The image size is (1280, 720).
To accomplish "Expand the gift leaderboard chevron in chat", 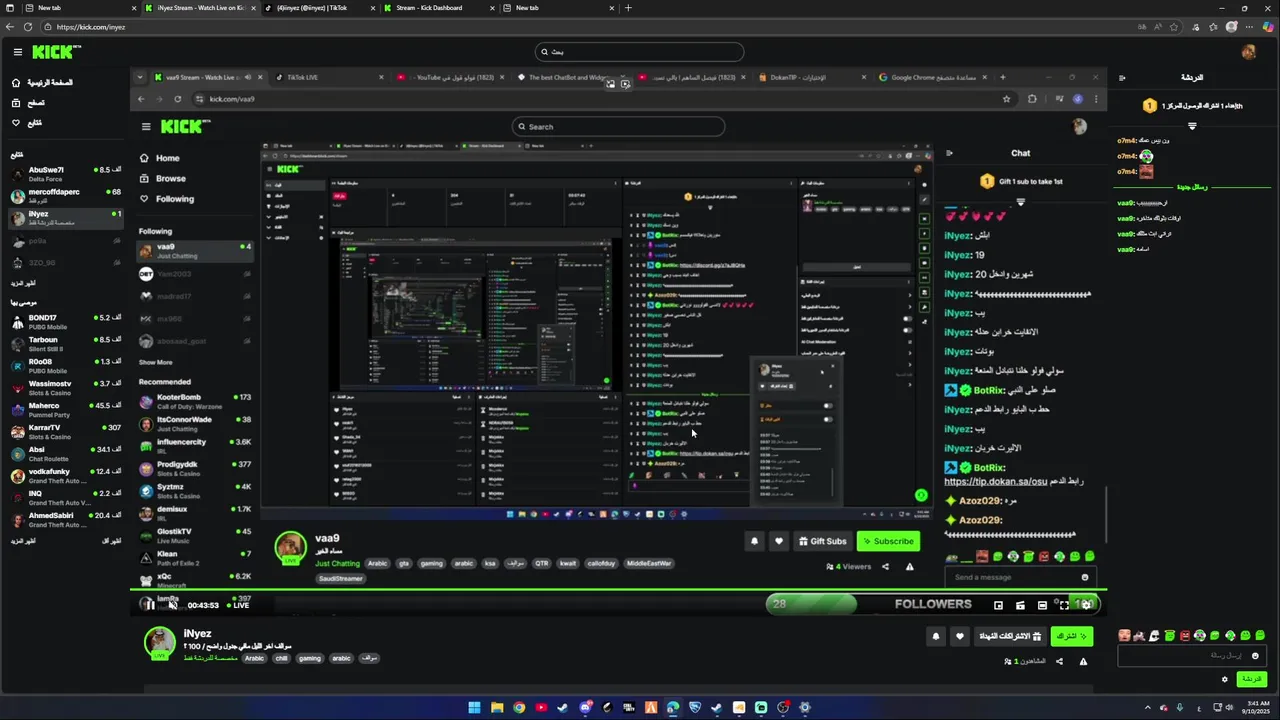I will pyautogui.click(x=1192, y=126).
